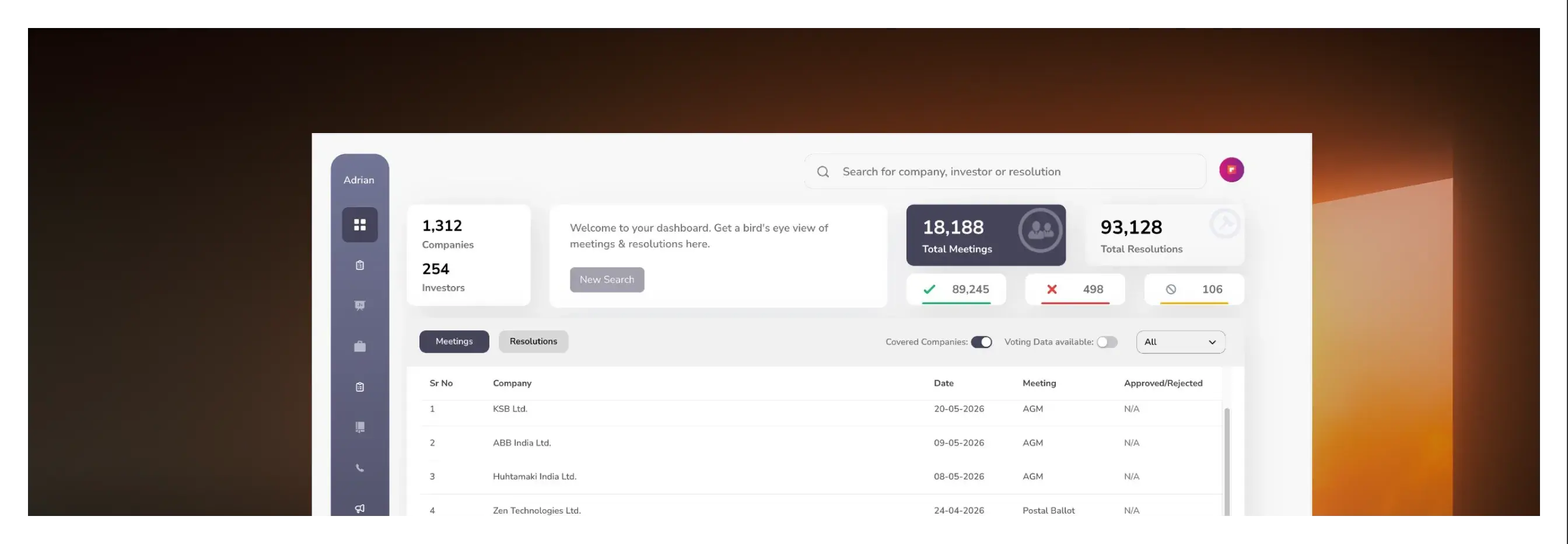This screenshot has height=544, width=1568.
Task: Click the Company column header
Action: [x=512, y=383]
